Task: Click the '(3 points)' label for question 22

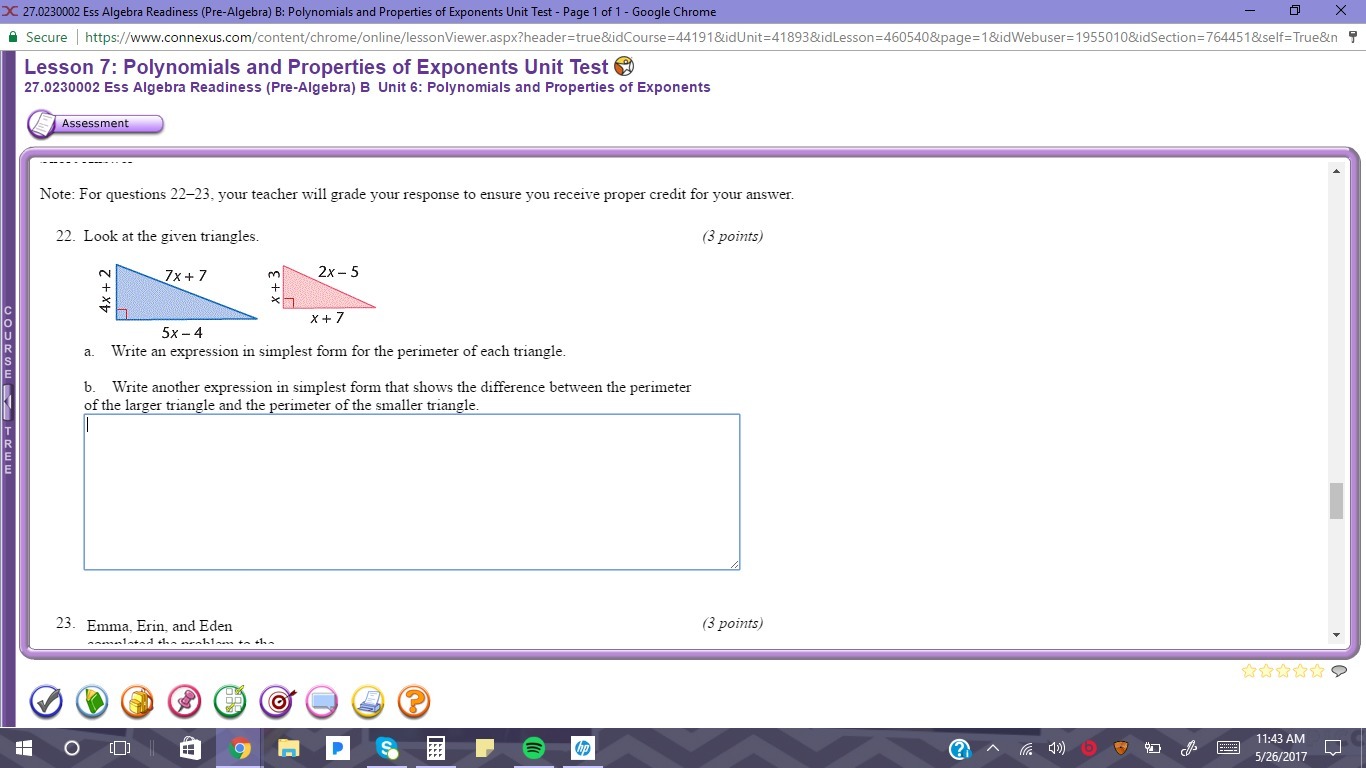Action: pyautogui.click(x=732, y=237)
